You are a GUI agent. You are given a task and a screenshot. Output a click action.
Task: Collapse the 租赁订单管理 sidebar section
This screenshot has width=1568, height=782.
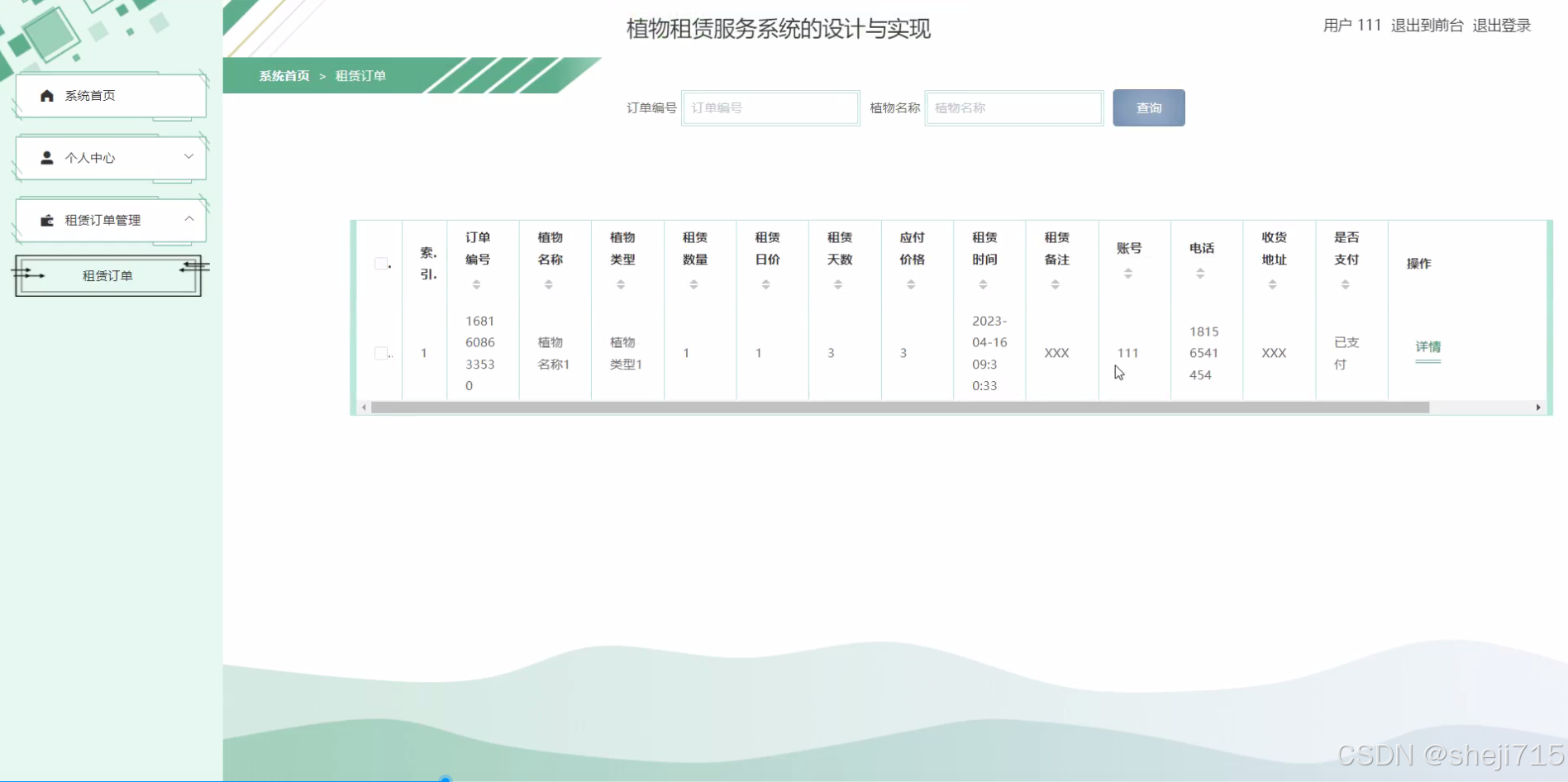tap(188, 219)
